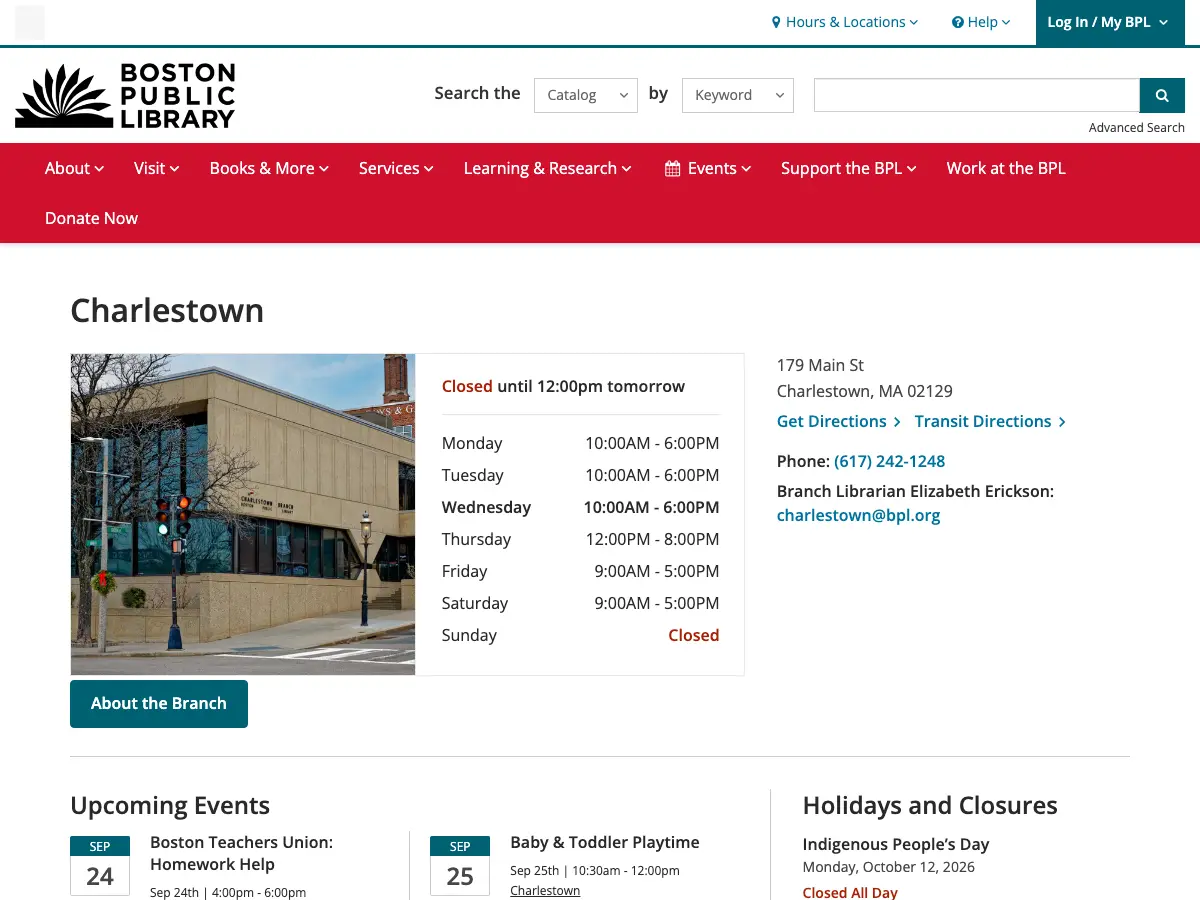Click the Monday 10:00AM - 6:00PM hours
1200x900 pixels.
click(x=652, y=443)
